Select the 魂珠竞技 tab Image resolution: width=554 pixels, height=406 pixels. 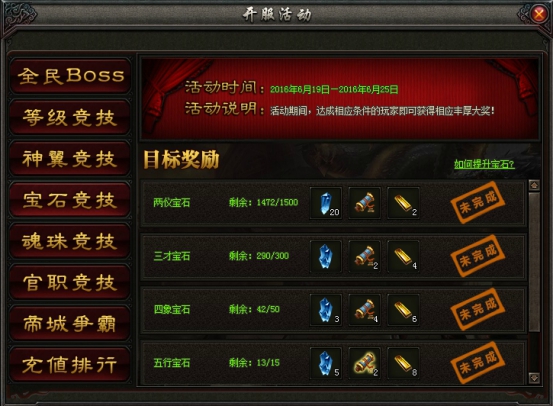tap(70, 241)
